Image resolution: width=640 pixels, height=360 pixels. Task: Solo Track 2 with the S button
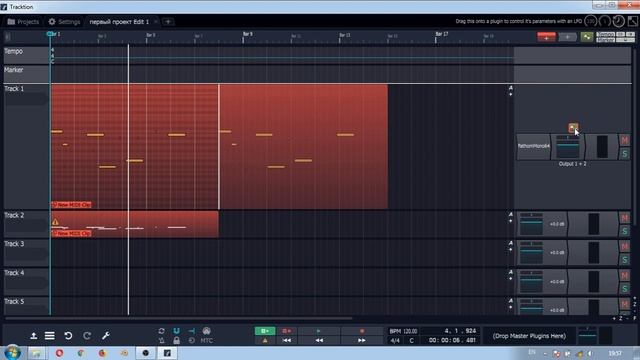[x=624, y=231]
